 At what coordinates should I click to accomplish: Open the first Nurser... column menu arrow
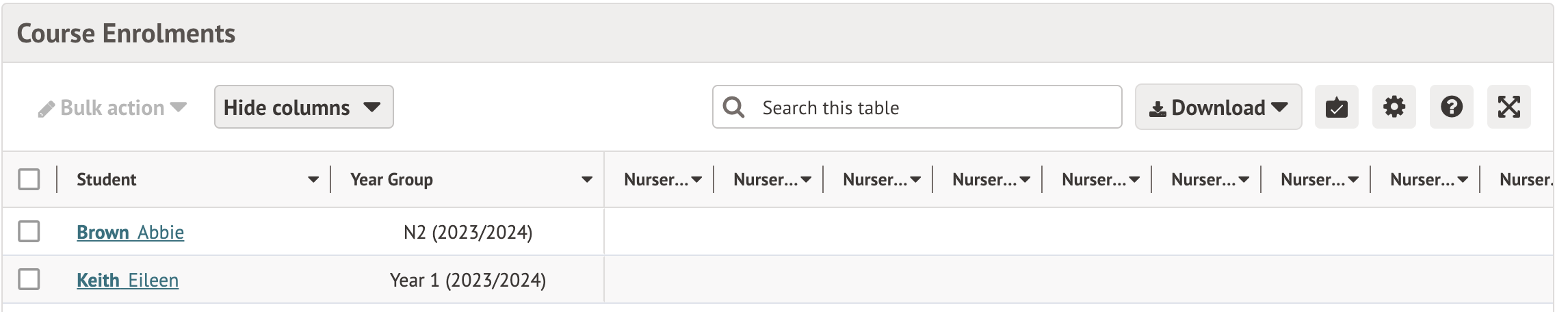pyautogui.click(x=696, y=180)
